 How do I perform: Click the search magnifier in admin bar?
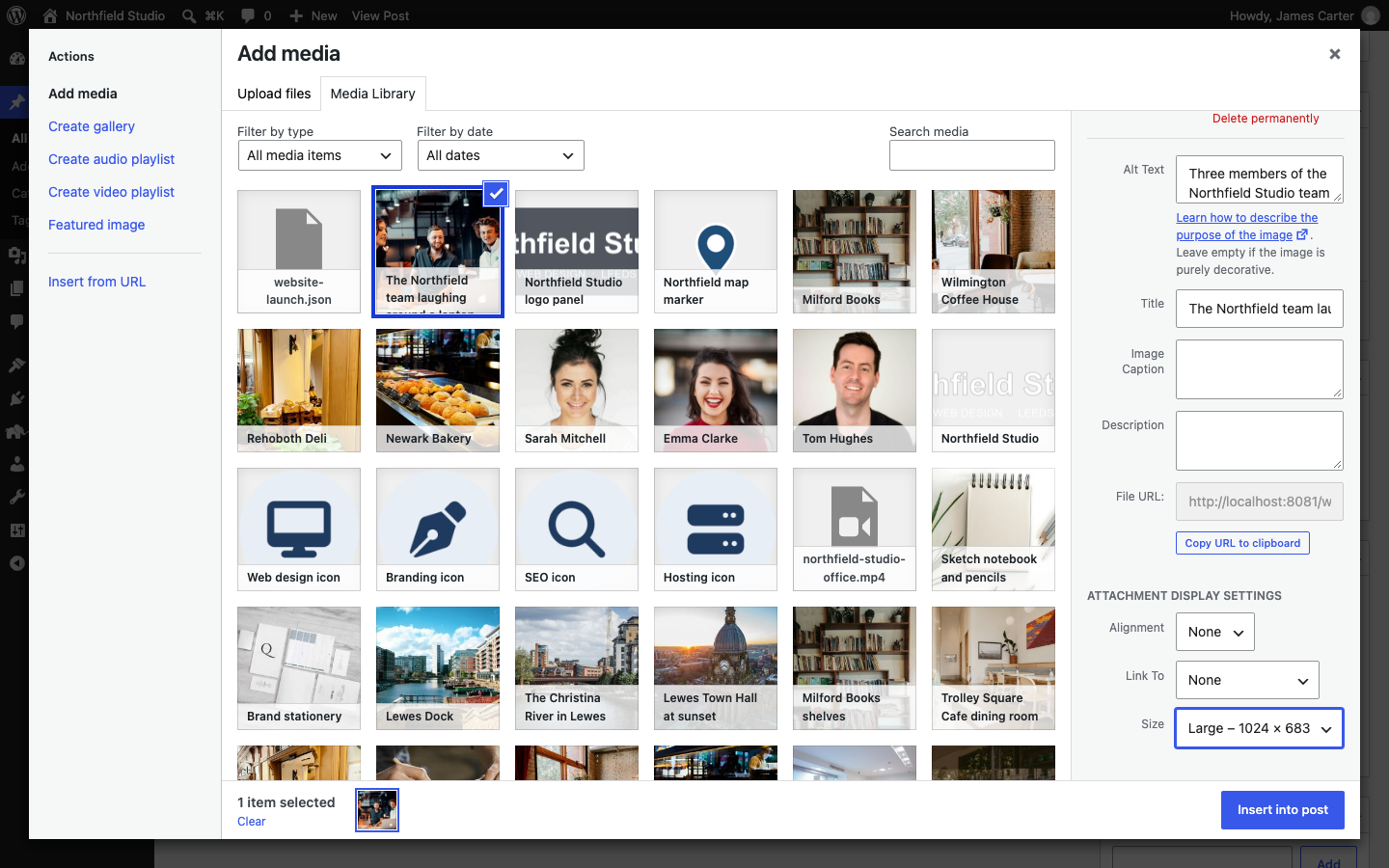pos(189,15)
